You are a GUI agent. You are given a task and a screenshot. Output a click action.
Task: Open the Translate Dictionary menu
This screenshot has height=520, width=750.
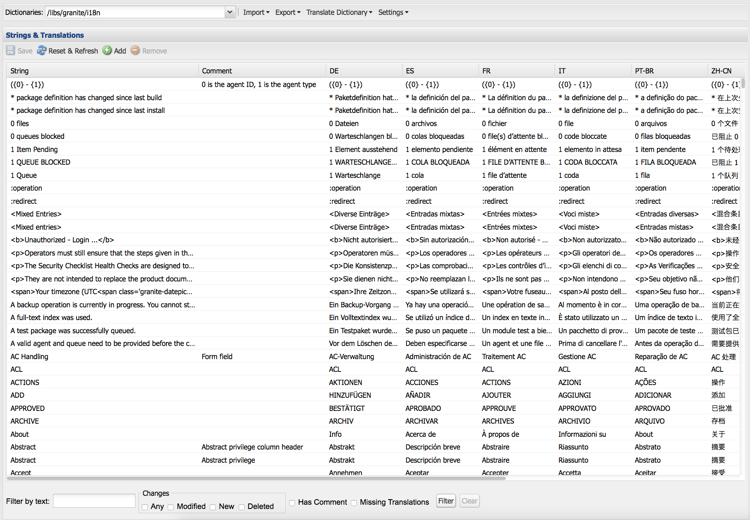339,13
